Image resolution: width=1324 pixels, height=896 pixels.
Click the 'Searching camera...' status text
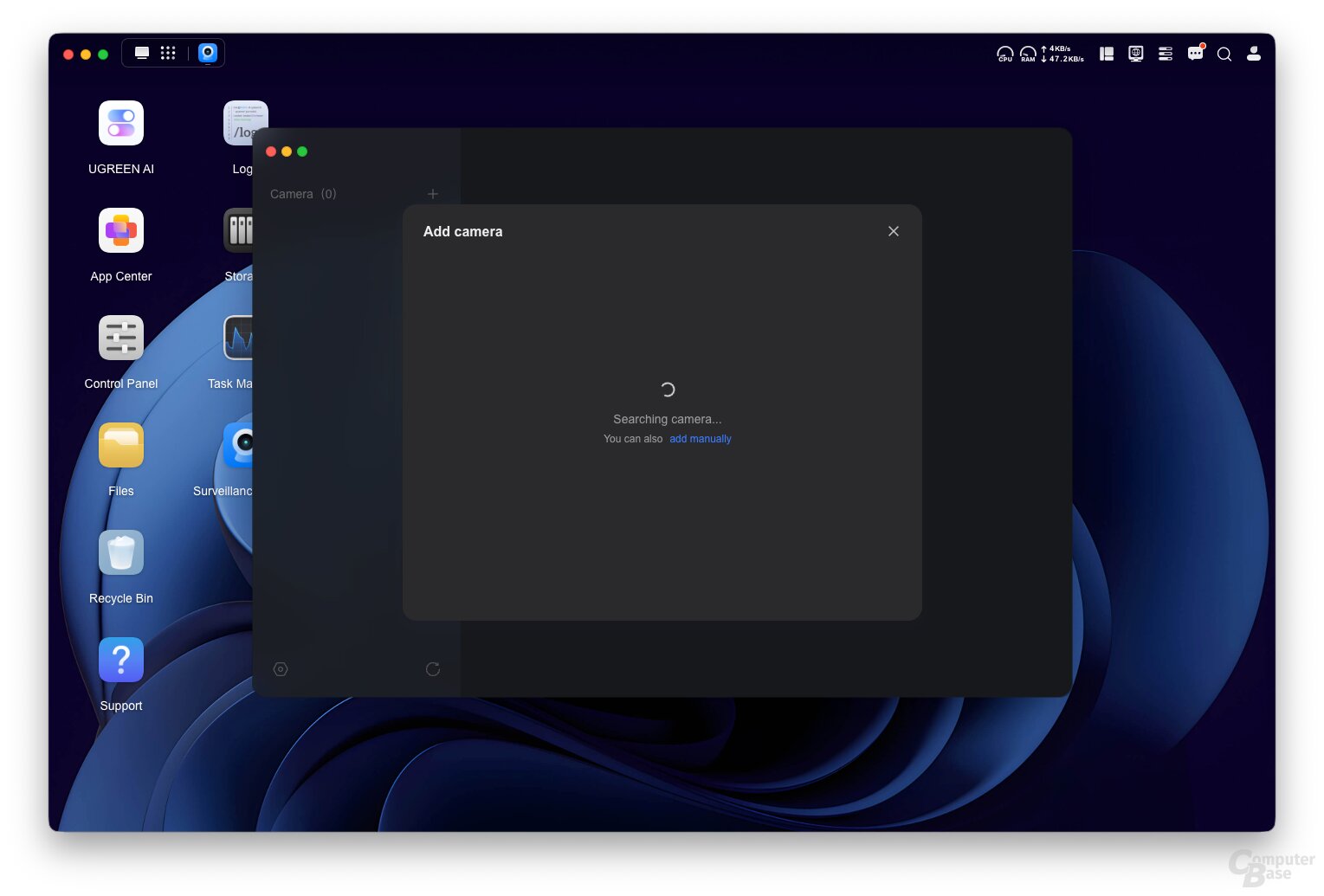point(668,419)
